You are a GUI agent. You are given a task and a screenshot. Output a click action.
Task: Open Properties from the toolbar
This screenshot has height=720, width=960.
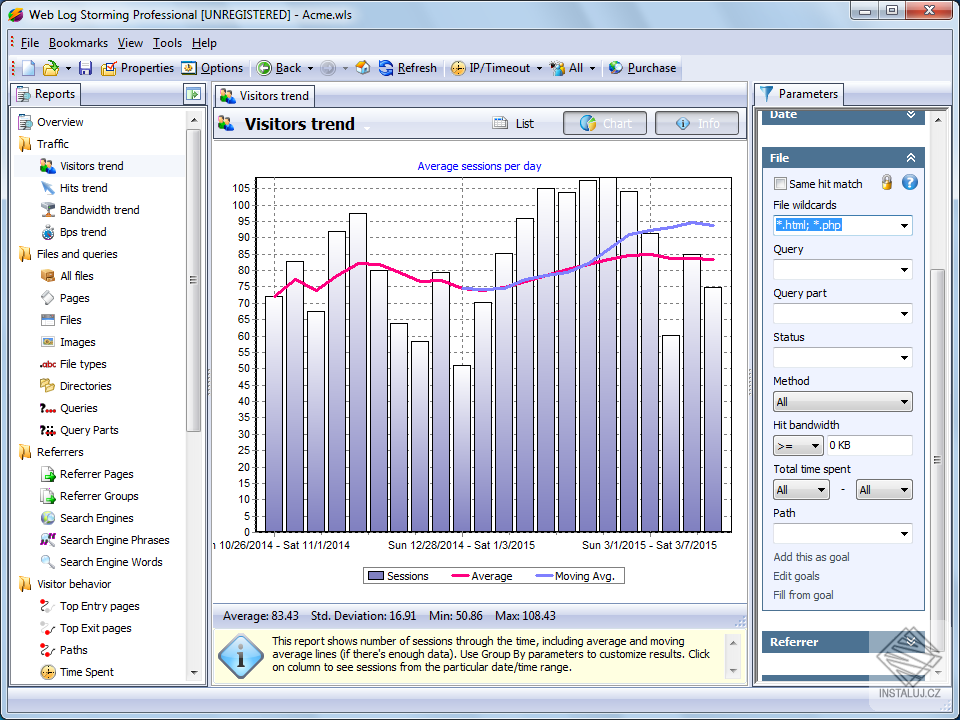click(137, 68)
